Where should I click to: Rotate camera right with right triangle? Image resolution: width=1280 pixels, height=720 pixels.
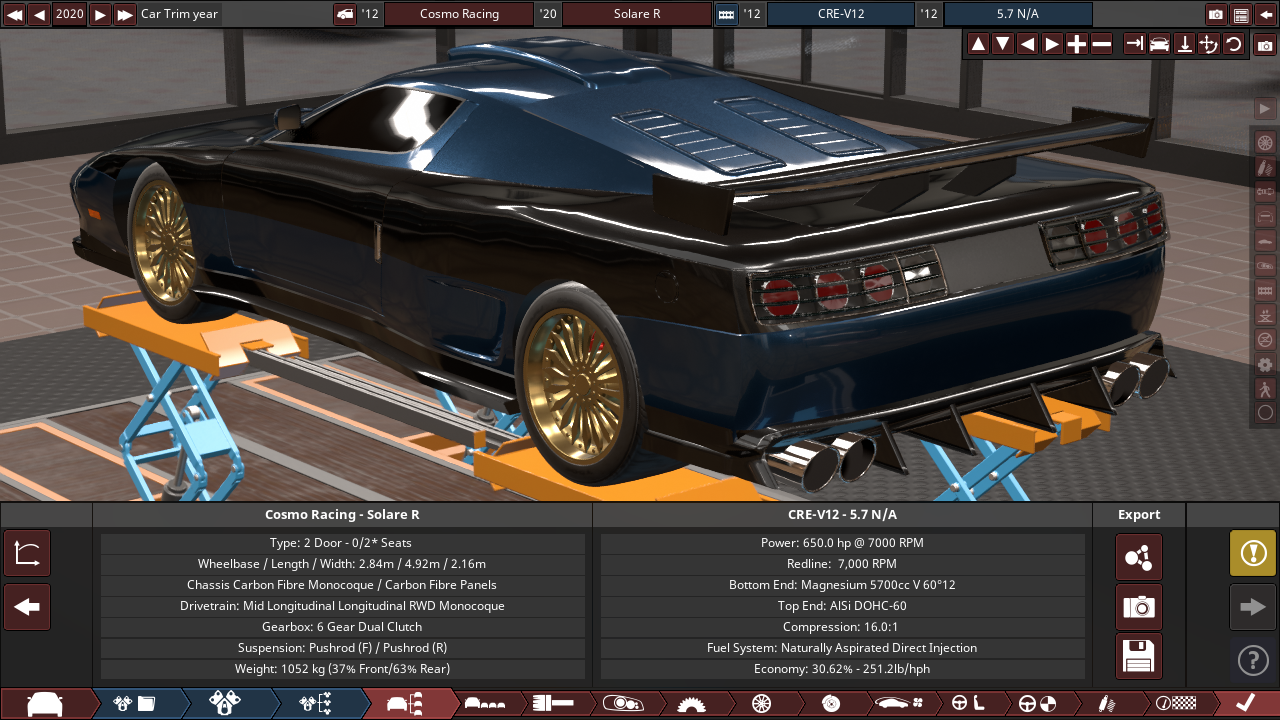tap(1052, 44)
